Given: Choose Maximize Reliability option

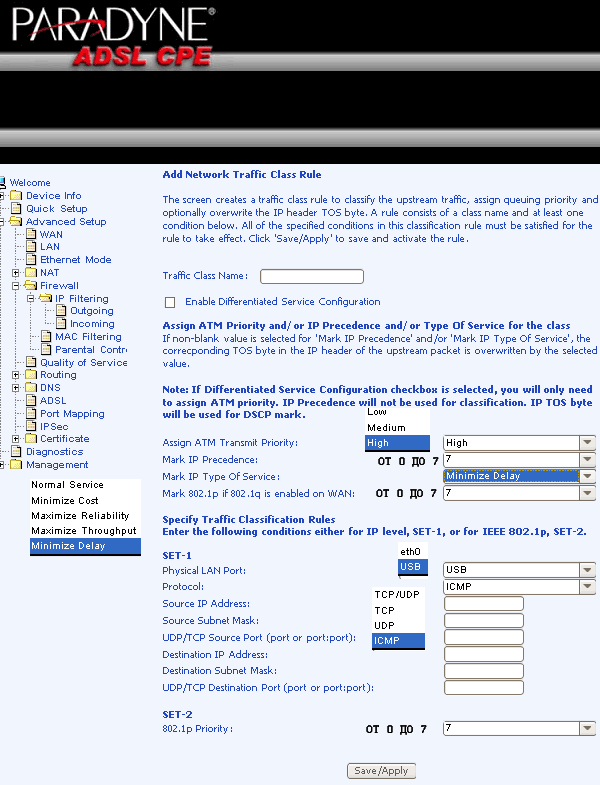Looking at the screenshot, I should [x=86, y=516].
